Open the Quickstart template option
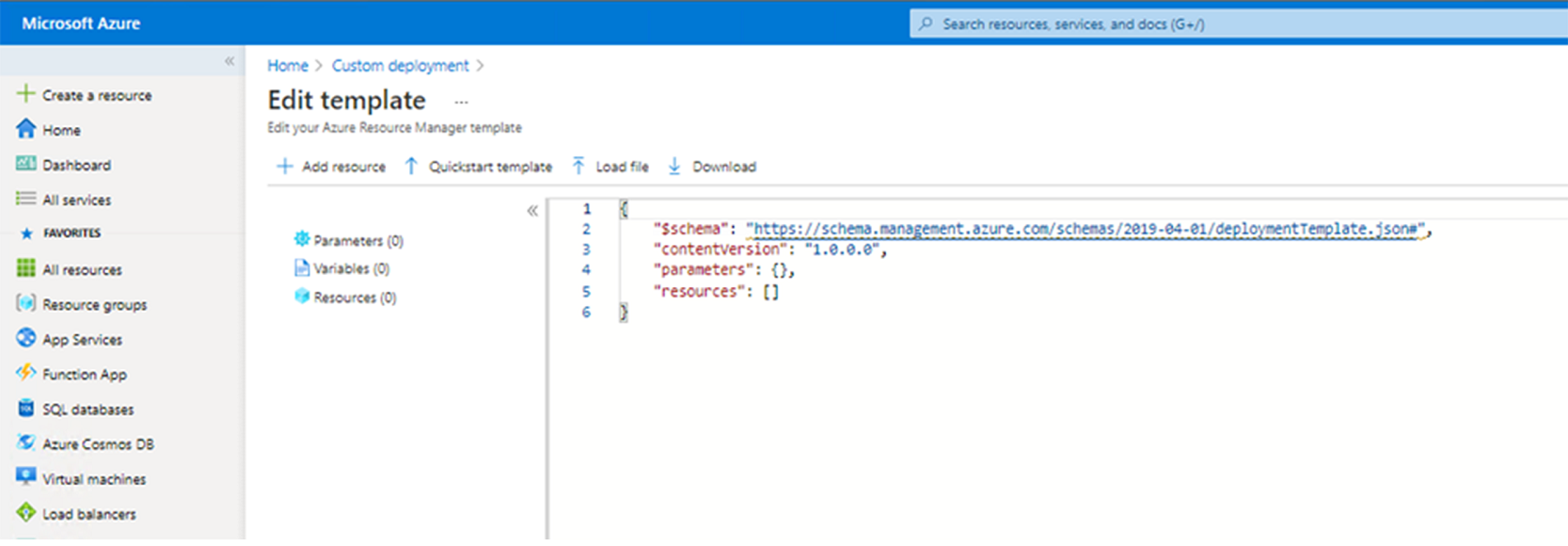This screenshot has width=1568, height=546. pos(479,167)
